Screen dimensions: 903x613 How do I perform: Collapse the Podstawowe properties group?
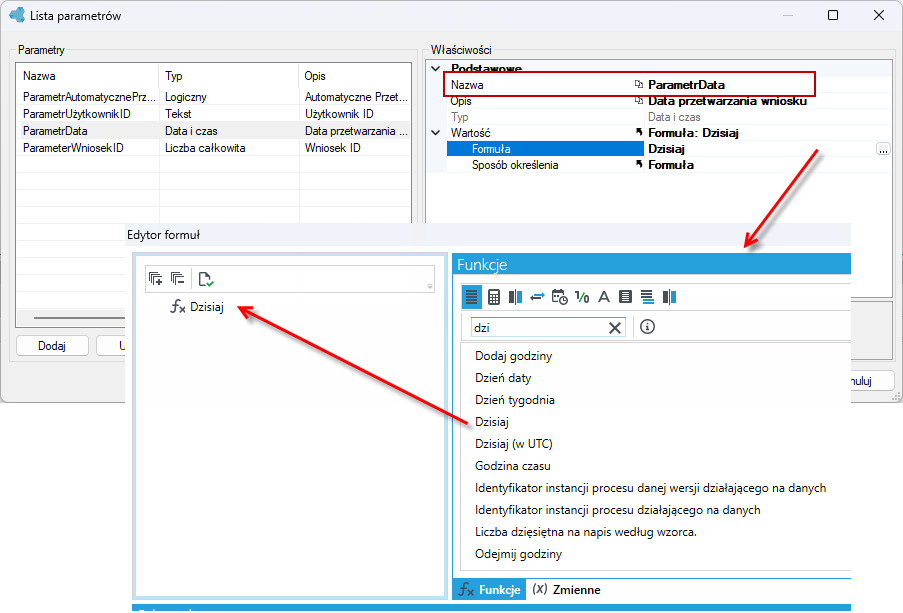[x=436, y=69]
